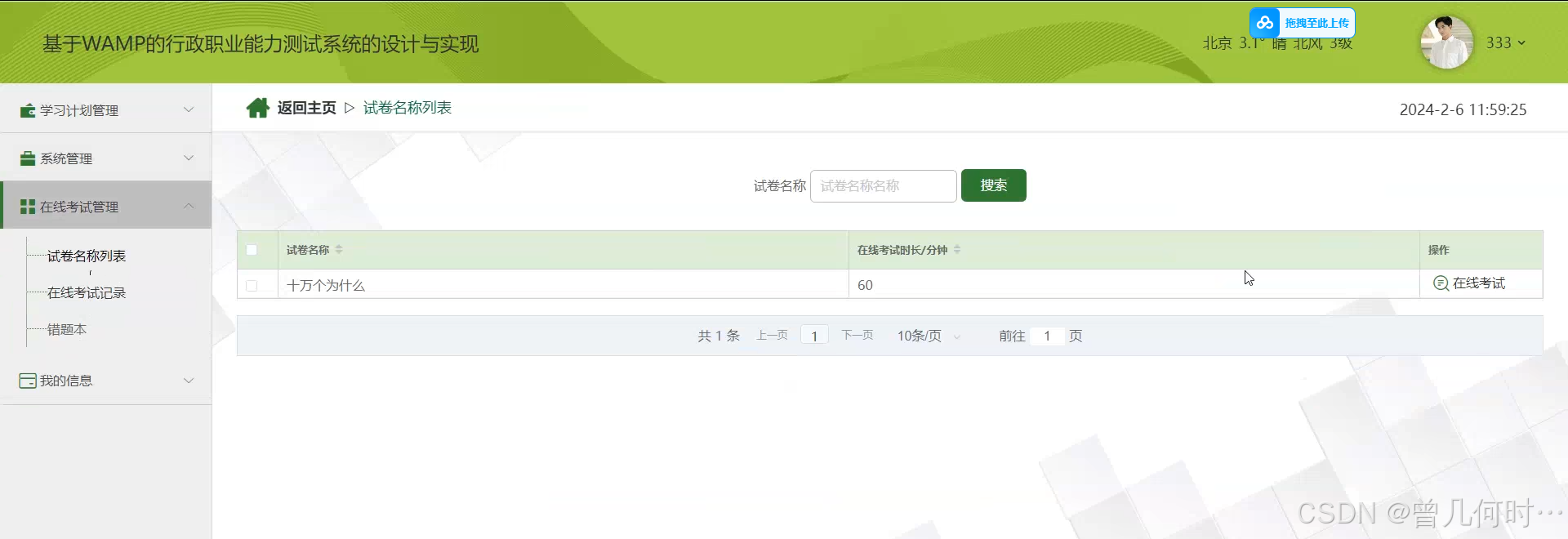Click the 试卷名称 label beside search box
This screenshot has width=1568, height=539.
pyautogui.click(x=779, y=186)
